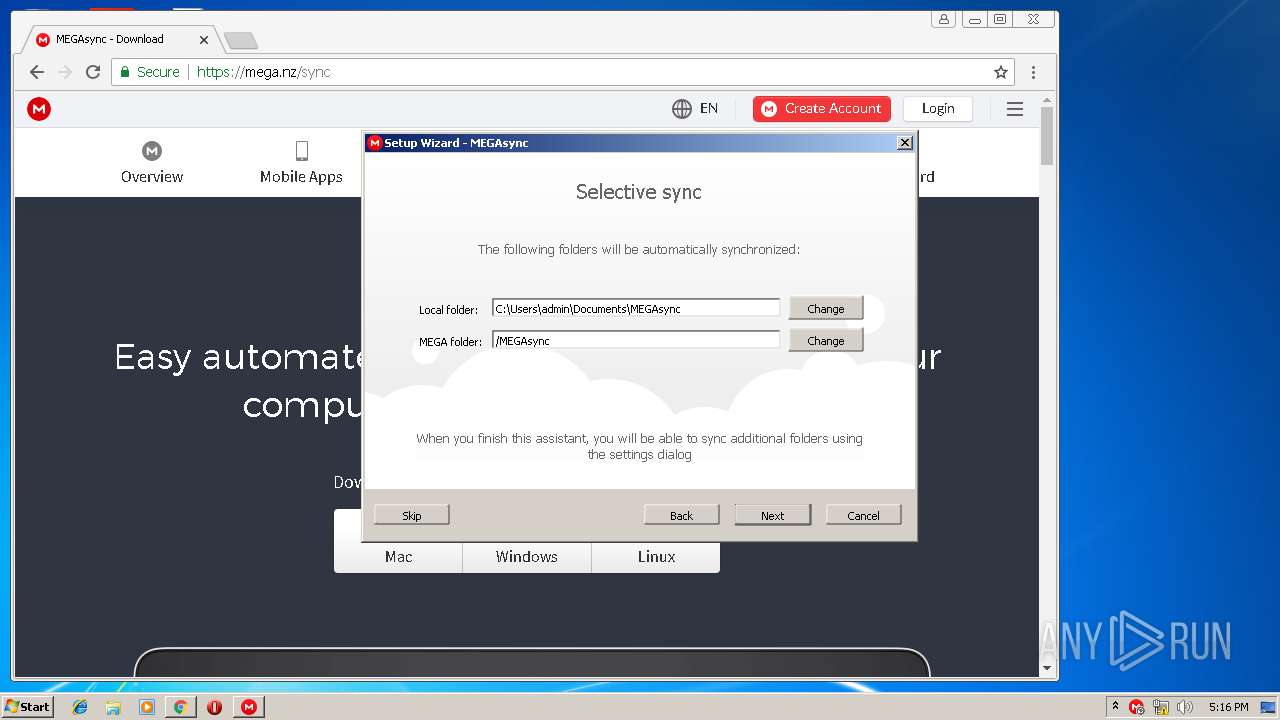1280x720 pixels.
Task: Open the Mobile Apps tab
Action: coord(301,163)
